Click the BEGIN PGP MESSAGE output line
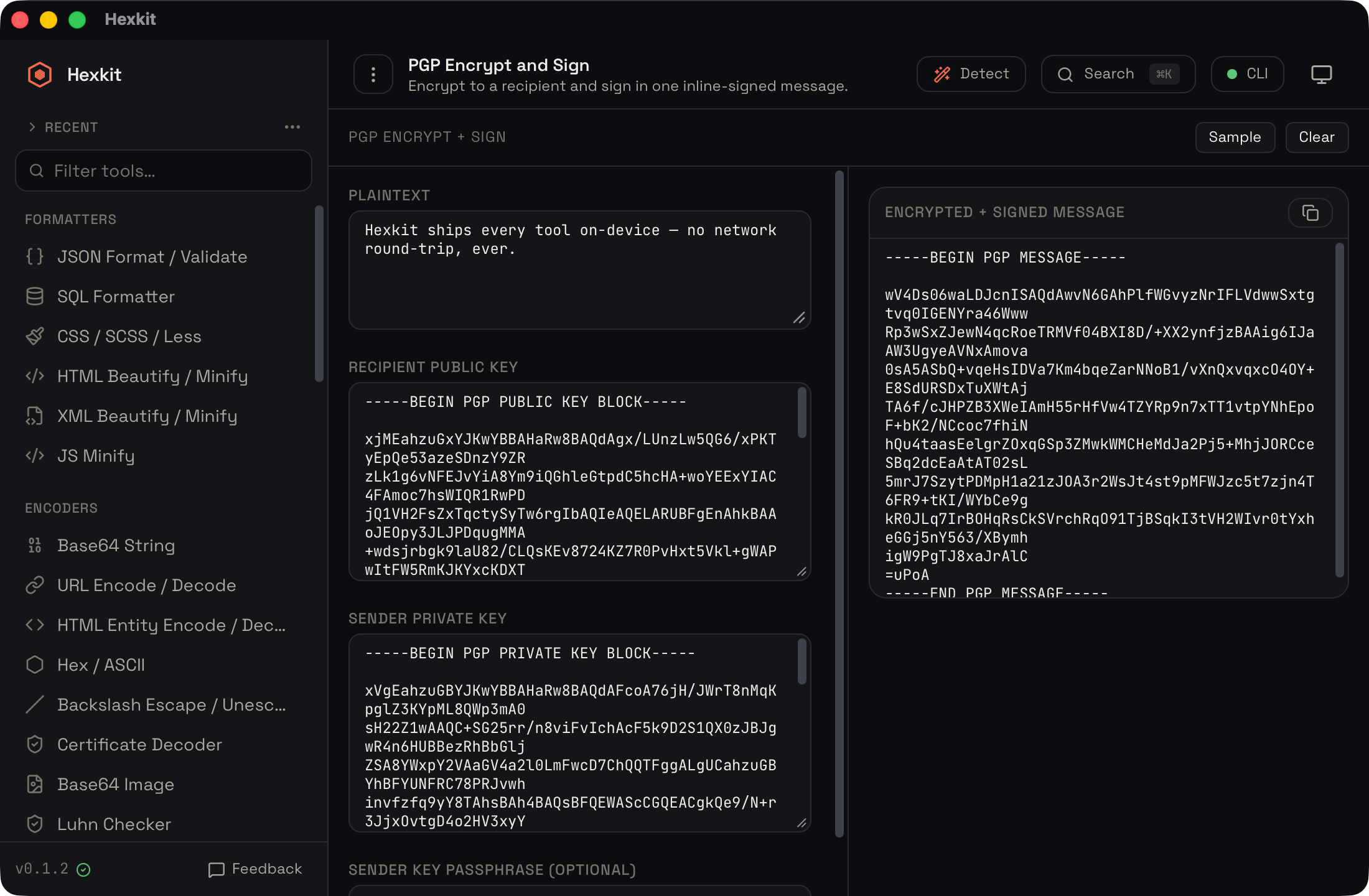This screenshot has height=896, width=1369. point(1005,258)
